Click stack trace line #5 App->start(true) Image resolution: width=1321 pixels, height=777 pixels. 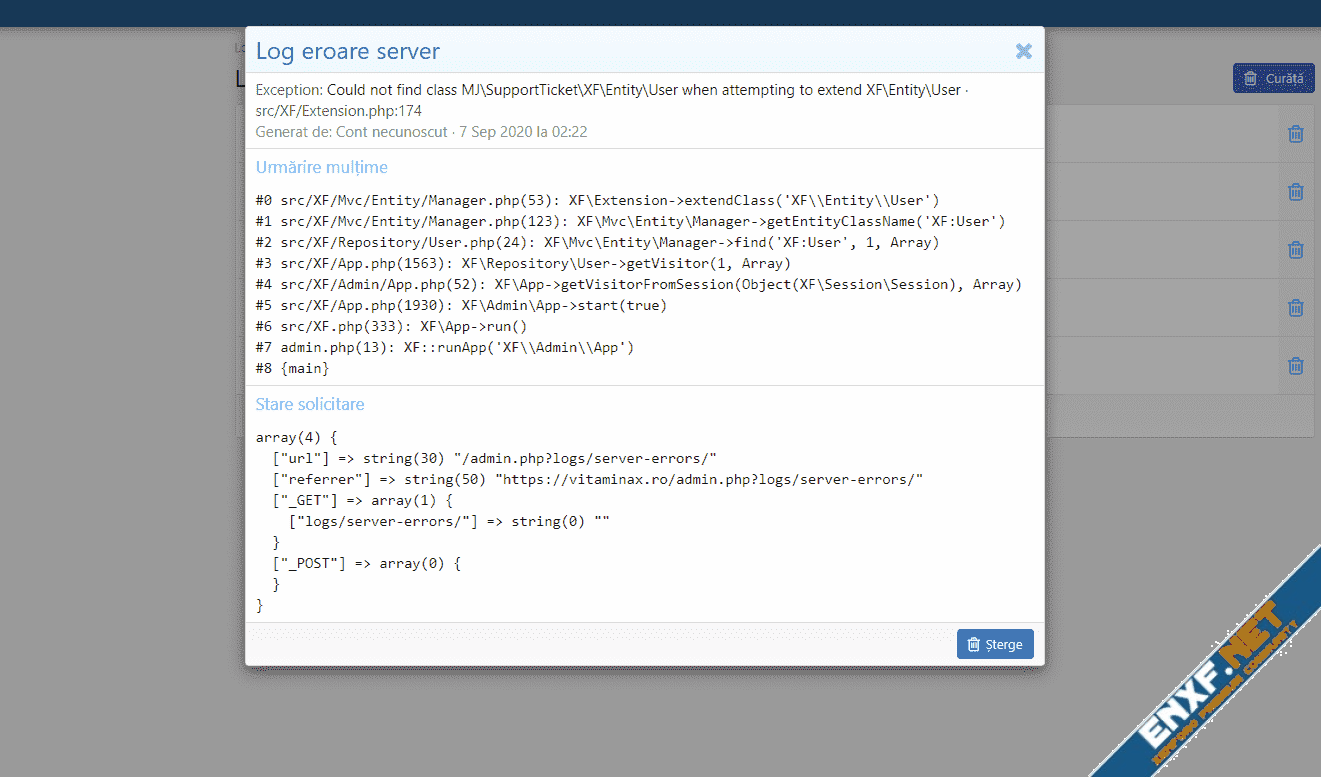pos(462,305)
